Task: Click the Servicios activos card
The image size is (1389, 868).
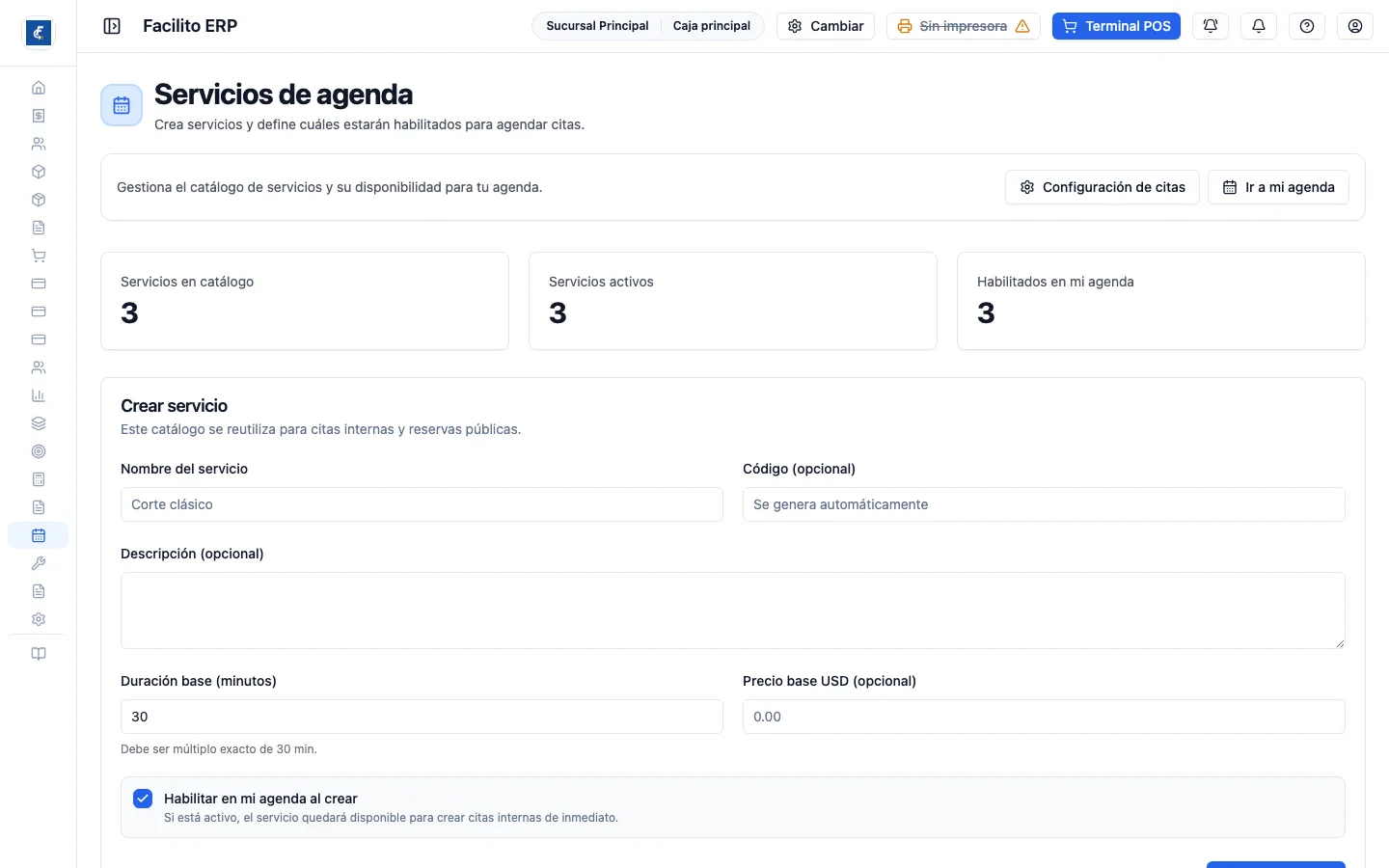Action: [x=733, y=301]
